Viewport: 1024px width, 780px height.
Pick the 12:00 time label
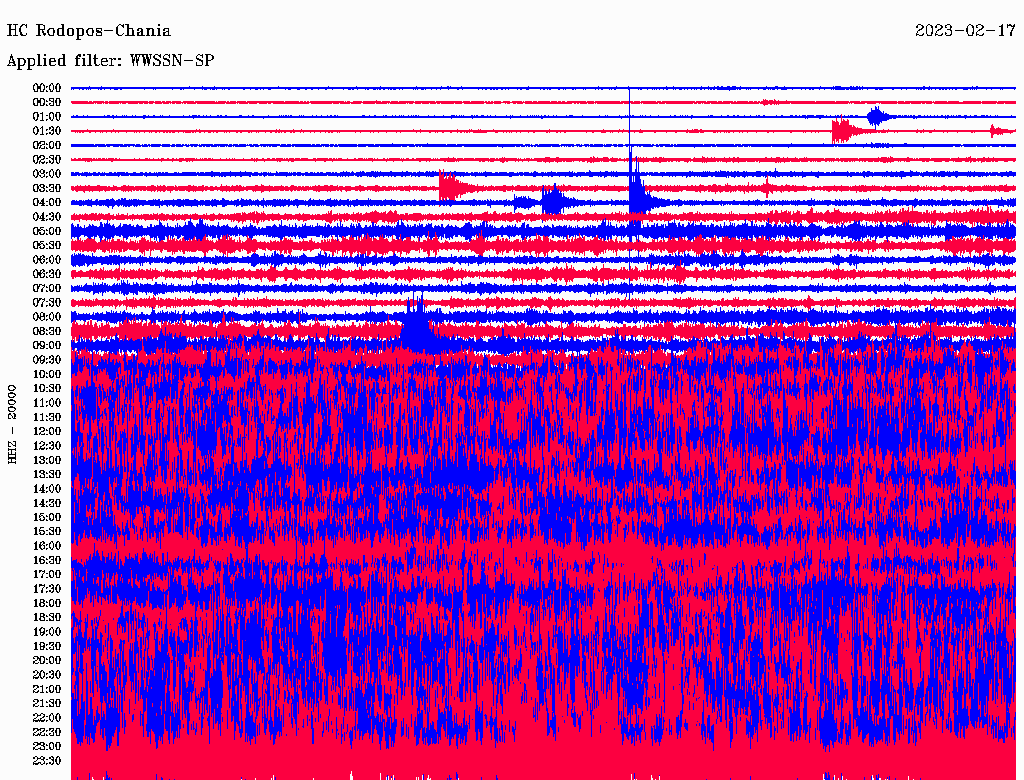pyautogui.click(x=47, y=431)
